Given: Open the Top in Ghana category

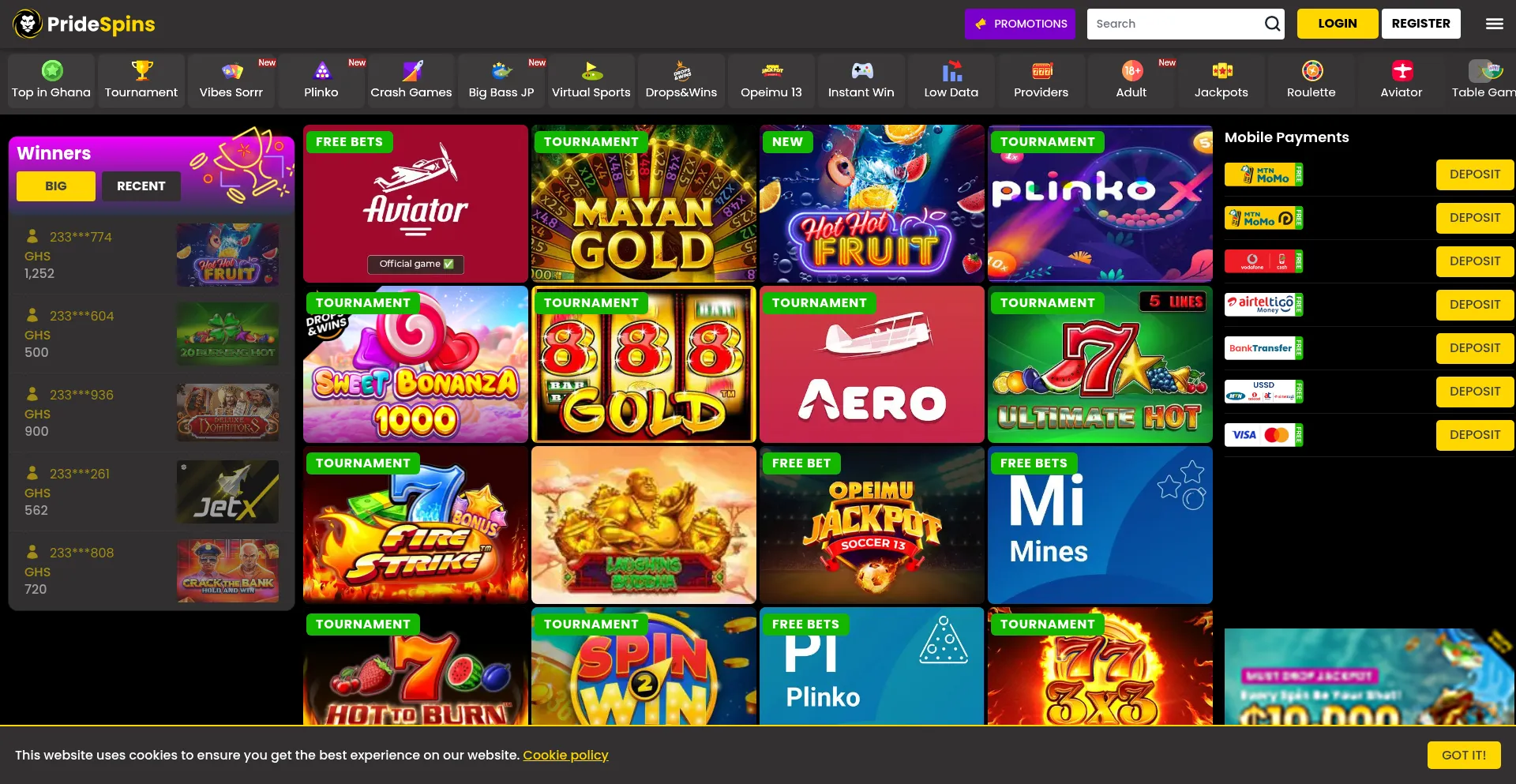Looking at the screenshot, I should (51, 81).
